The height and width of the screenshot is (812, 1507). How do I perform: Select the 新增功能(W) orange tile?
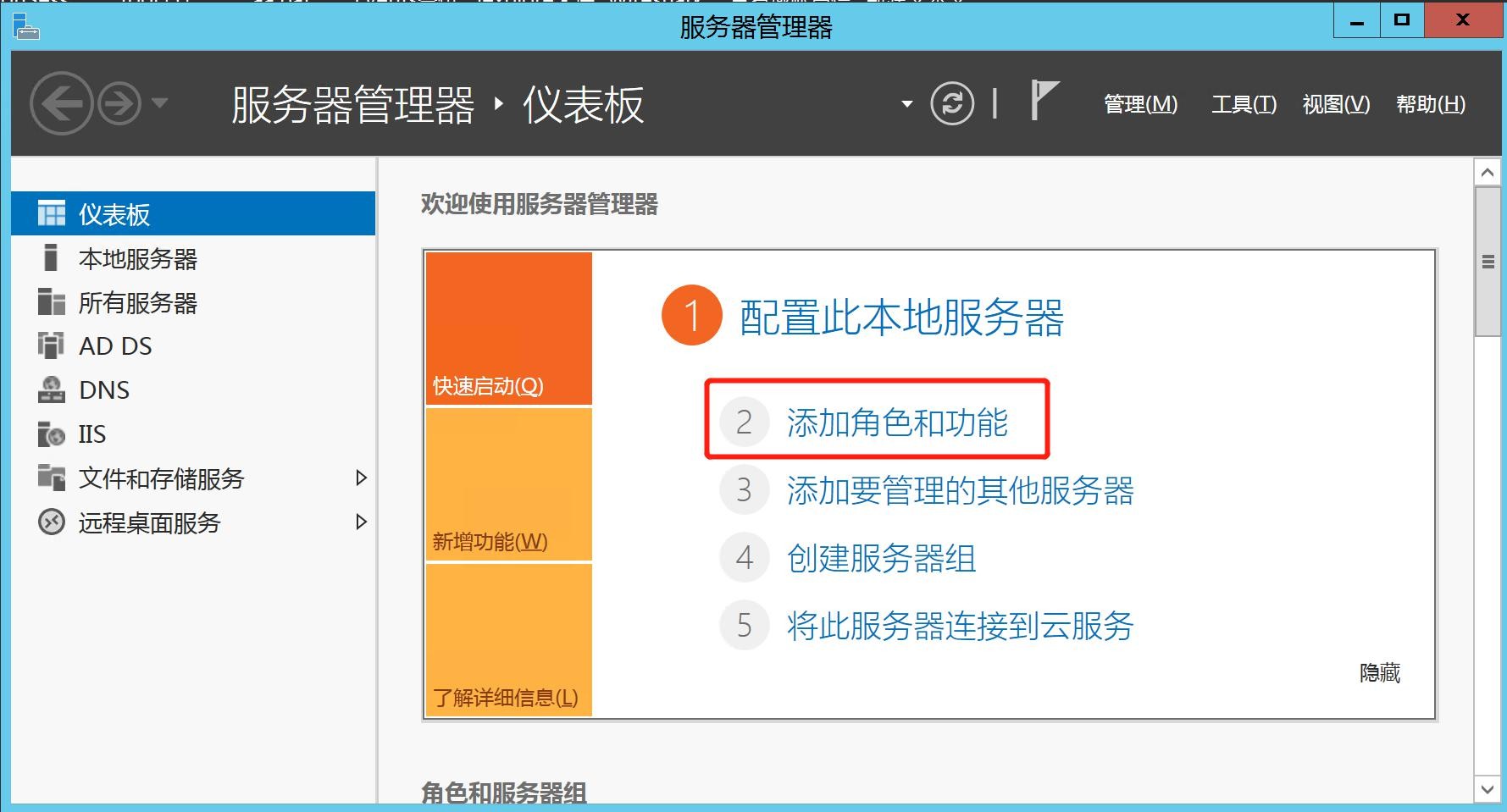[x=508, y=484]
